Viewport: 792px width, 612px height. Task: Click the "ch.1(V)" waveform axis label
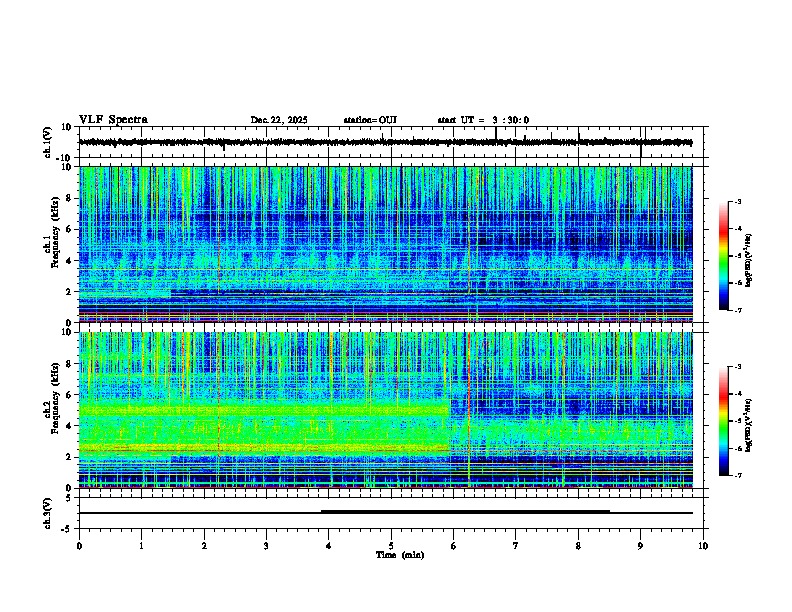tap(48, 142)
